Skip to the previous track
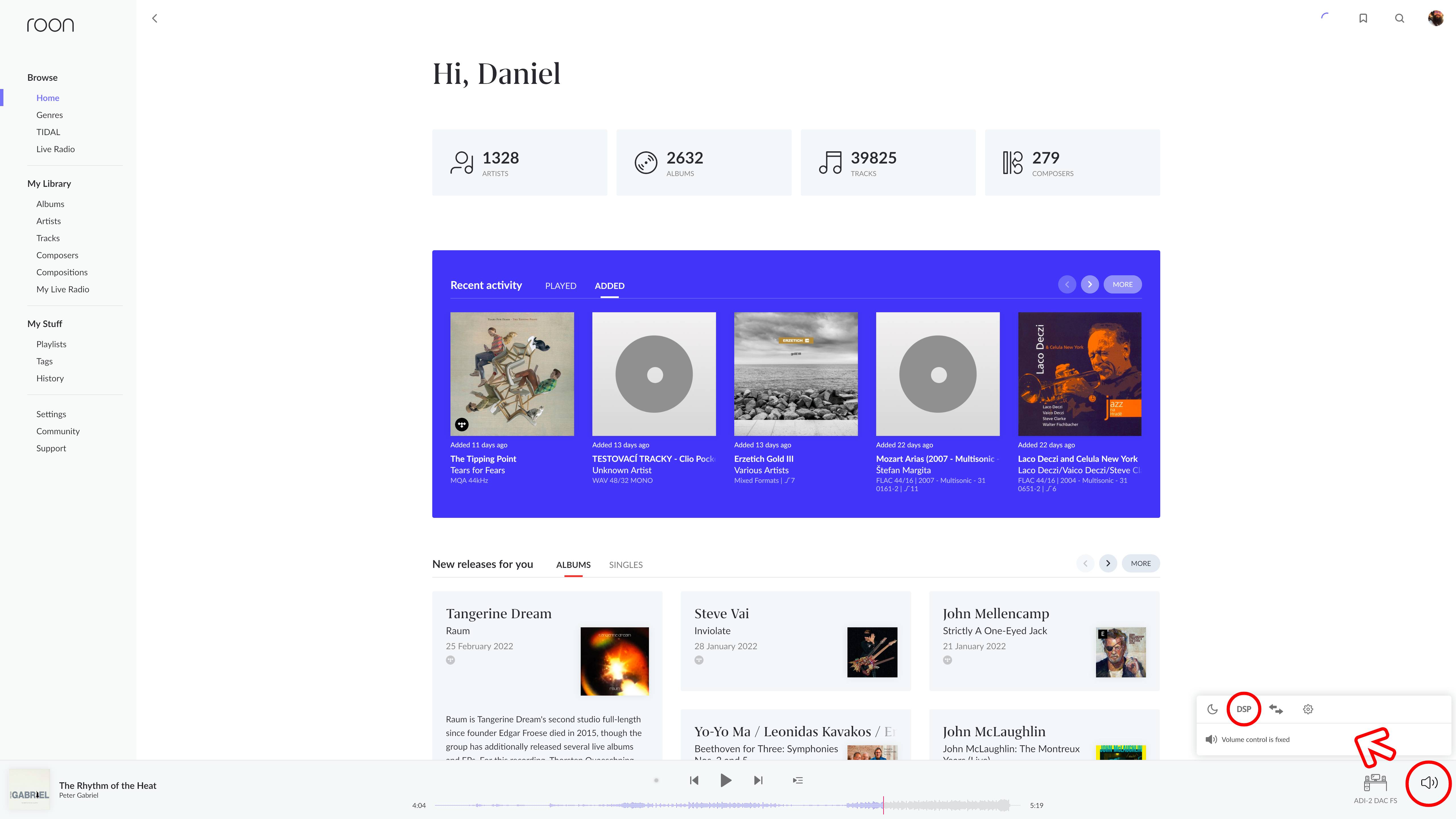The image size is (1456, 819). point(694,781)
